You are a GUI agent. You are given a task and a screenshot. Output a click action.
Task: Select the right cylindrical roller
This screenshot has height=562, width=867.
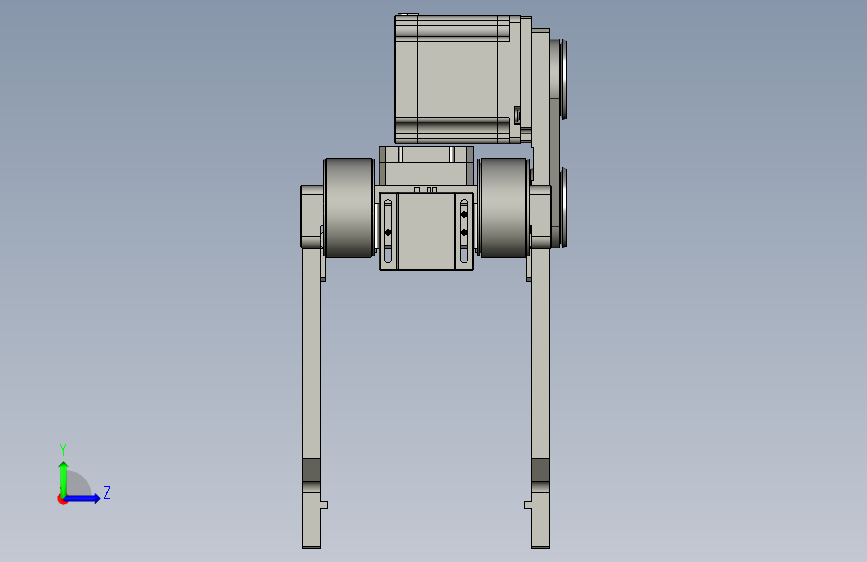(503, 207)
